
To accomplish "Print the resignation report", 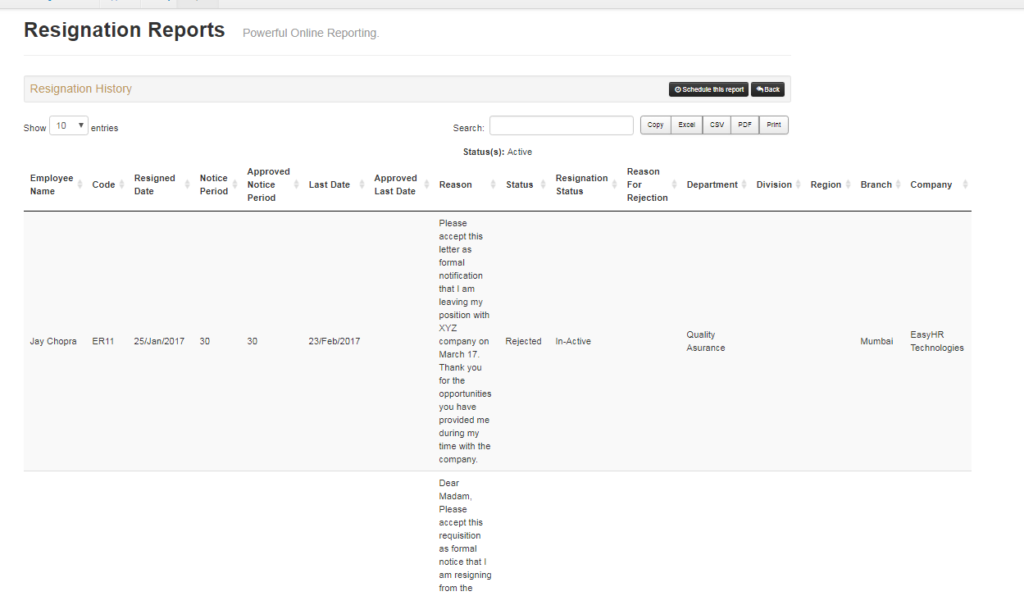I will (772, 124).
